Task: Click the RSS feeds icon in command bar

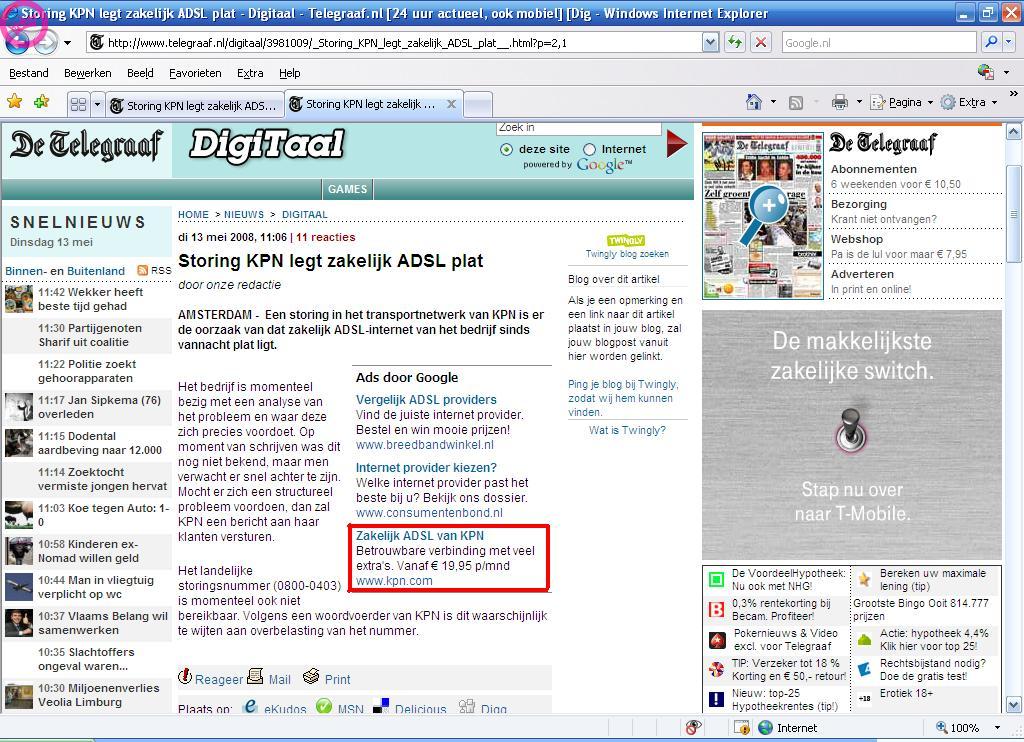Action: click(795, 103)
